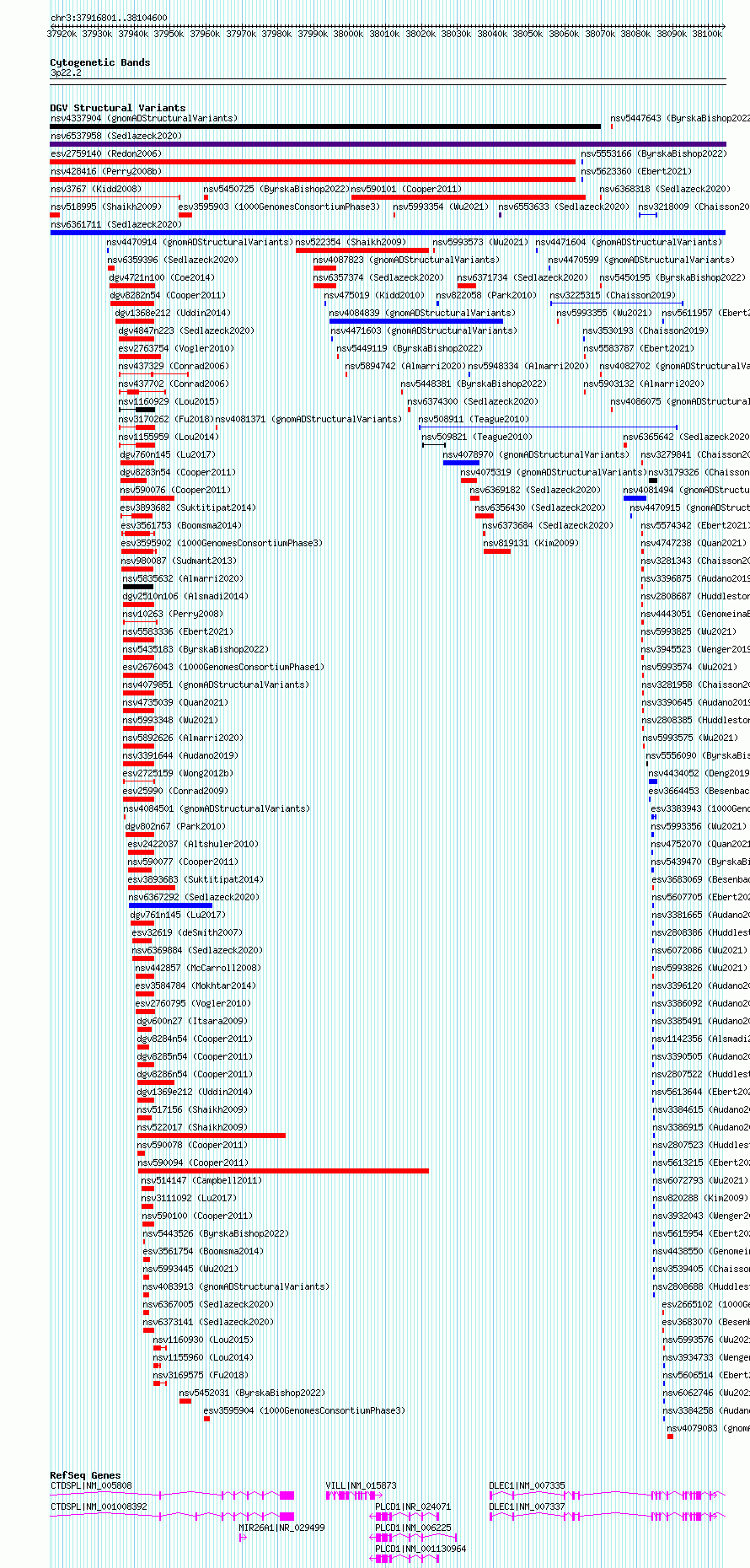The image size is (750, 1568).
Task: Click variant nsv4079083 label near bottom right
Action: 709,1428
